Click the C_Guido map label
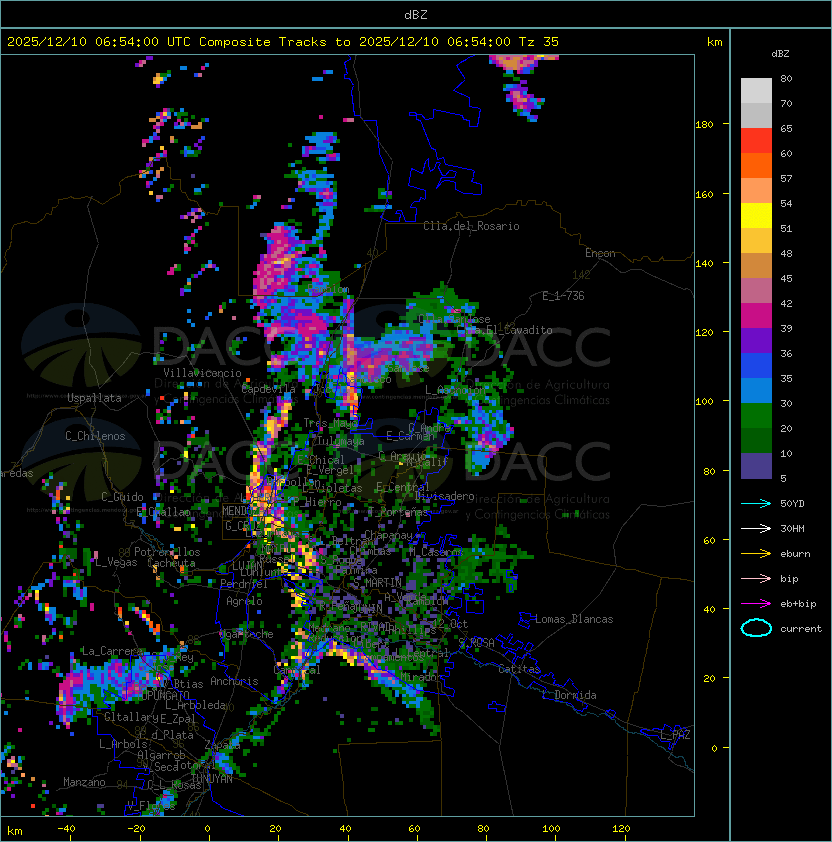Screen dimensions: 832x842 coord(122,497)
